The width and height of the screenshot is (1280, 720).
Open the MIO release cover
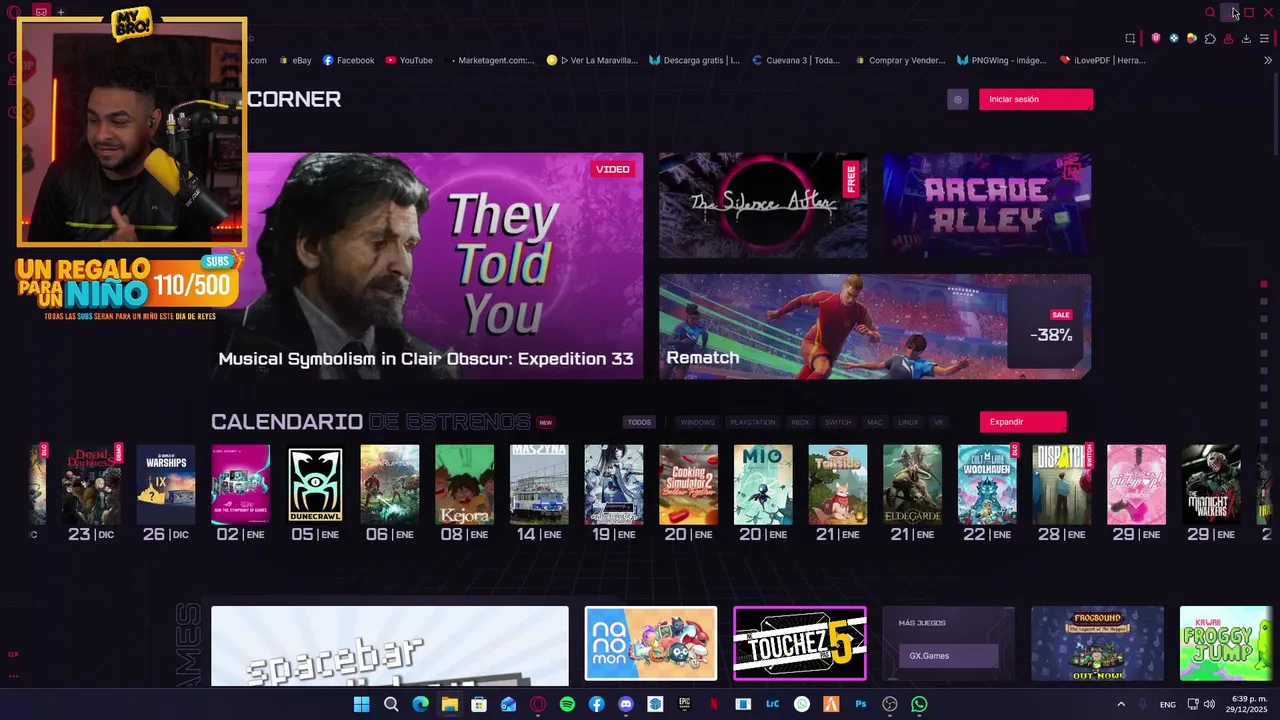click(x=763, y=485)
